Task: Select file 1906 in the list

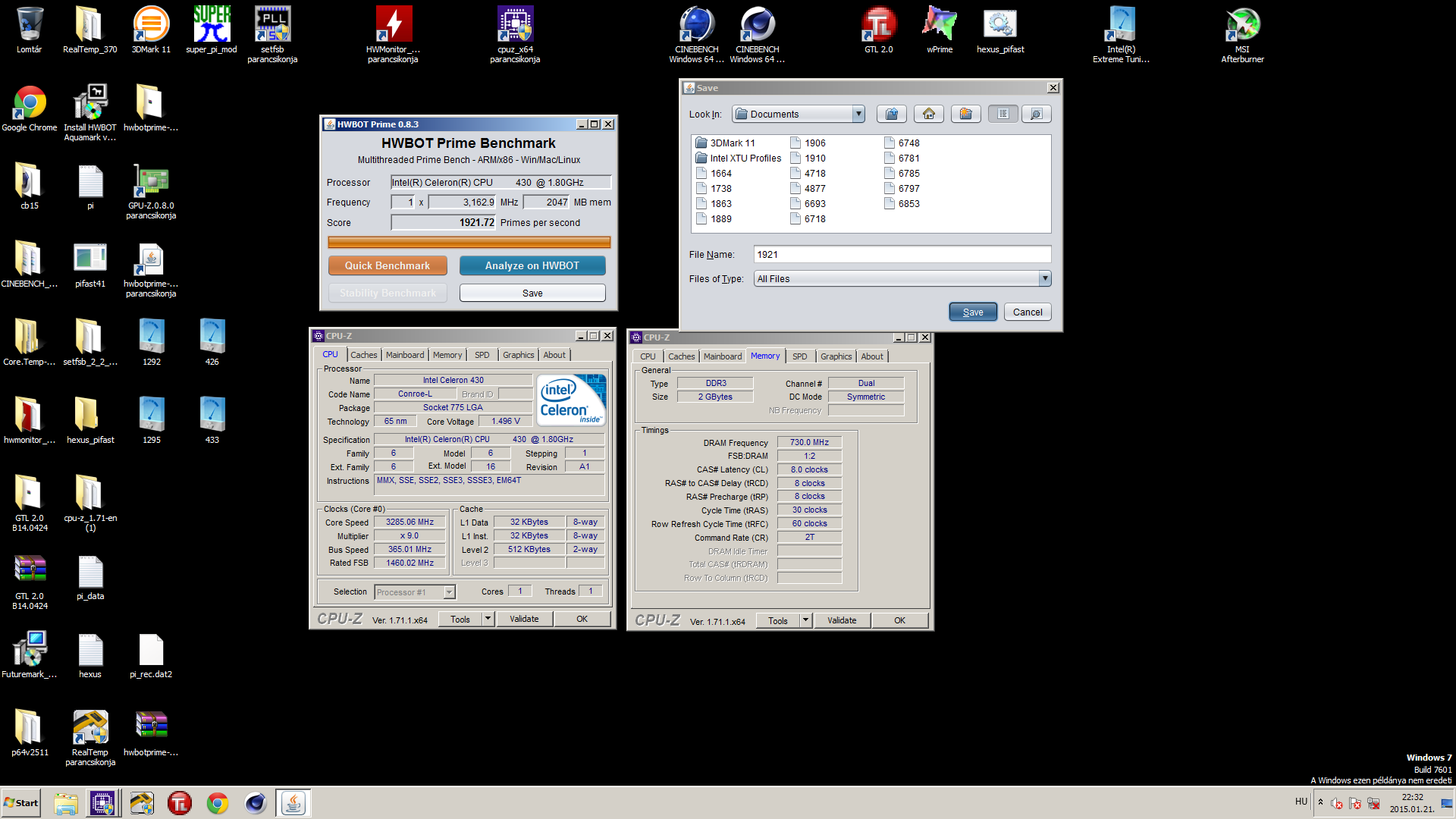Action: click(808, 143)
